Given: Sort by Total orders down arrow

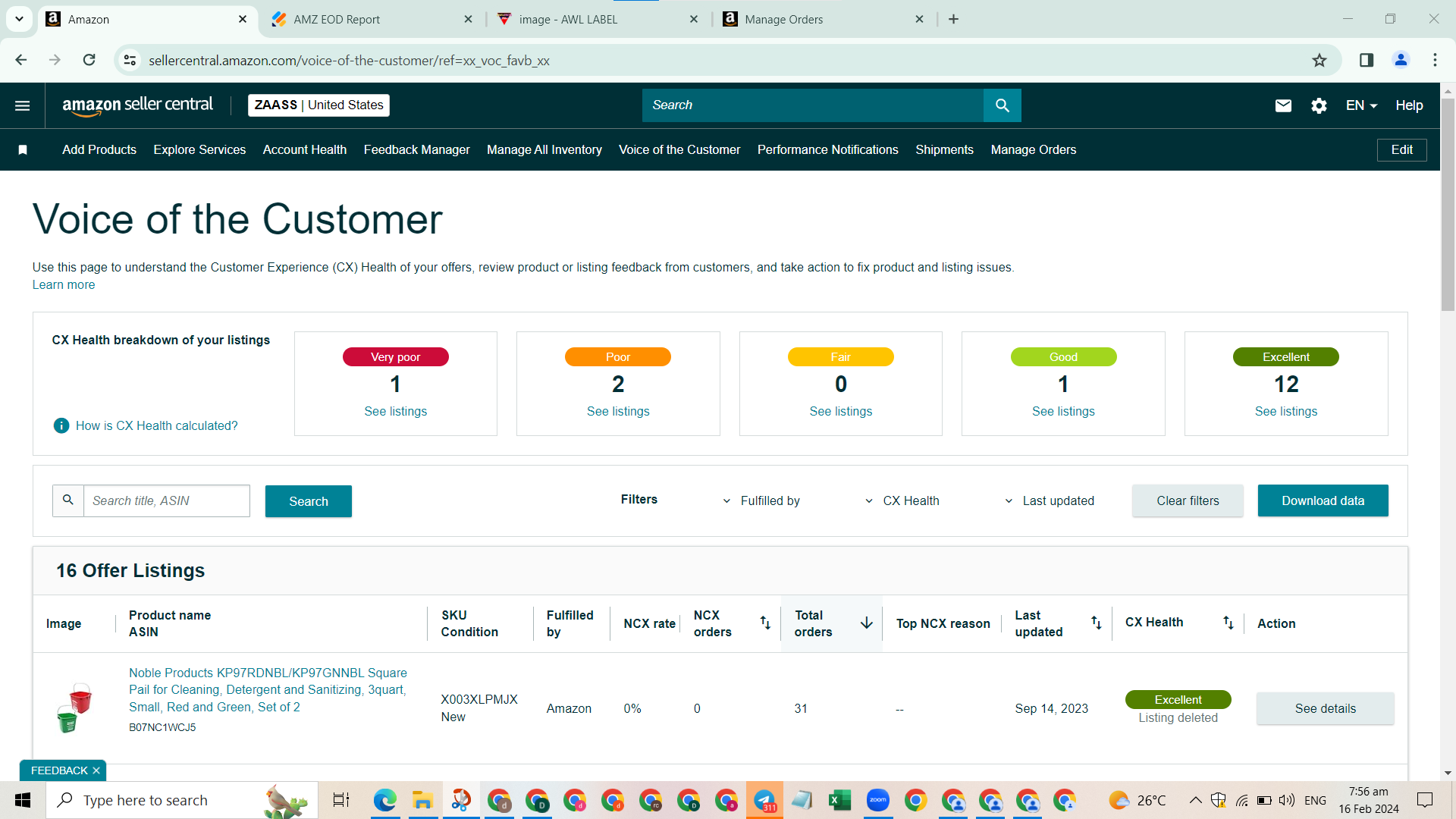Looking at the screenshot, I should (x=866, y=623).
